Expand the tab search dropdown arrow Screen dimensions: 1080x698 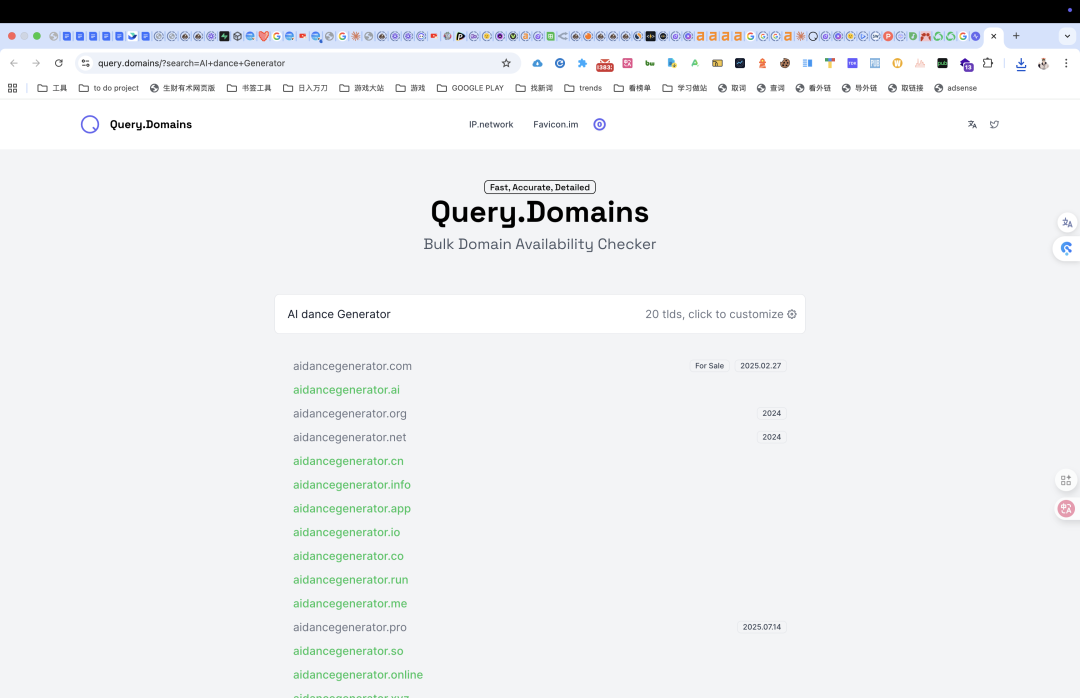1067,36
